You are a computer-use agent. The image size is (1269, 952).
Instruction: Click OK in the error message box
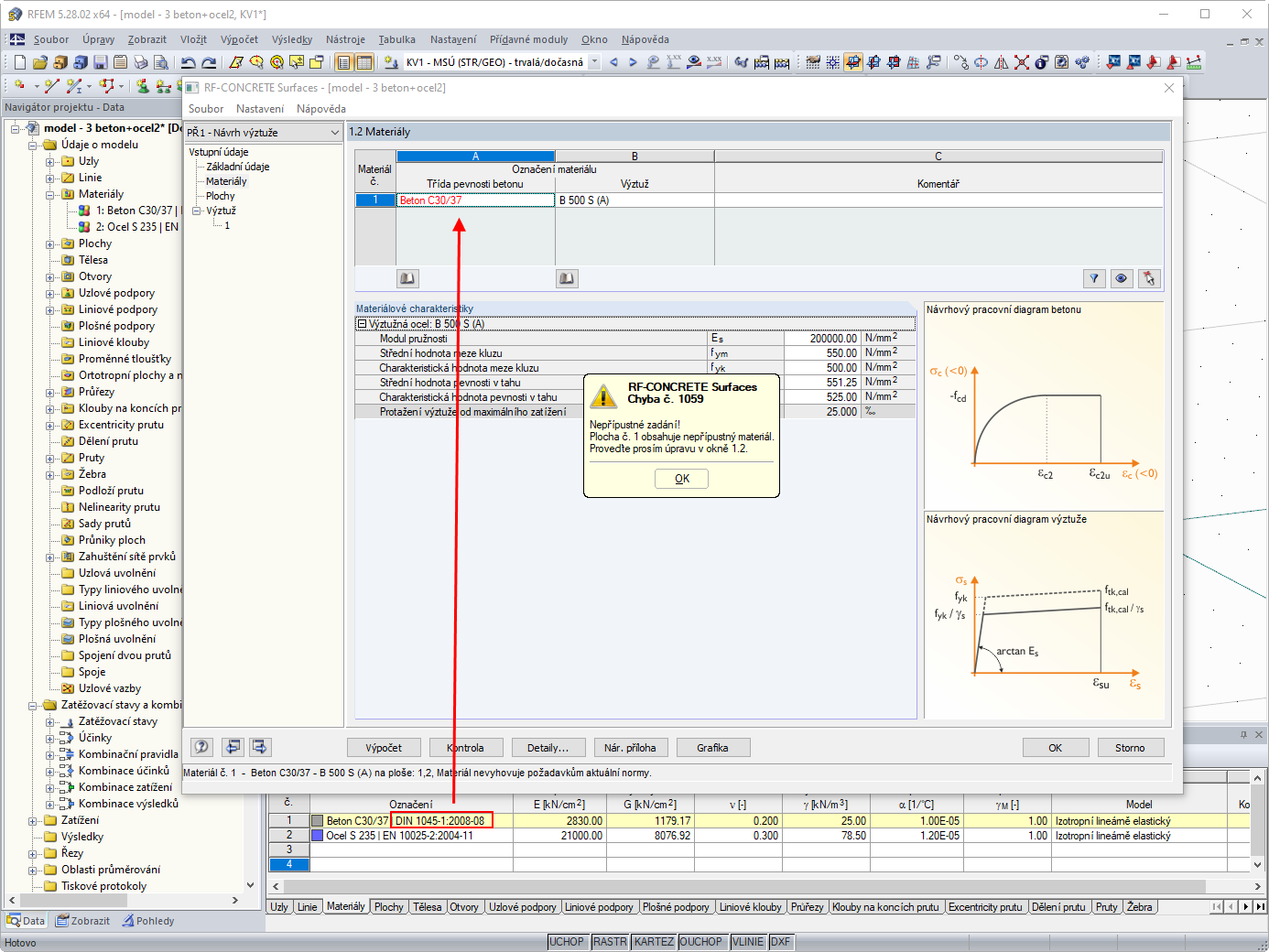(x=682, y=479)
